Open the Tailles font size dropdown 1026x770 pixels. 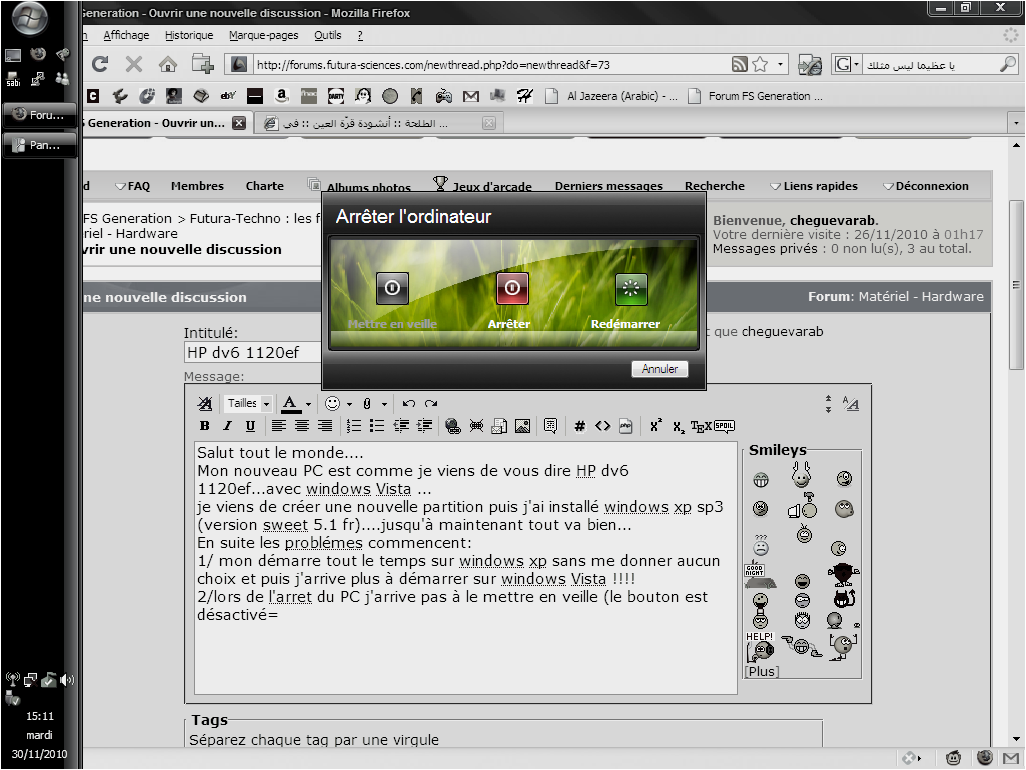pyautogui.click(x=249, y=404)
